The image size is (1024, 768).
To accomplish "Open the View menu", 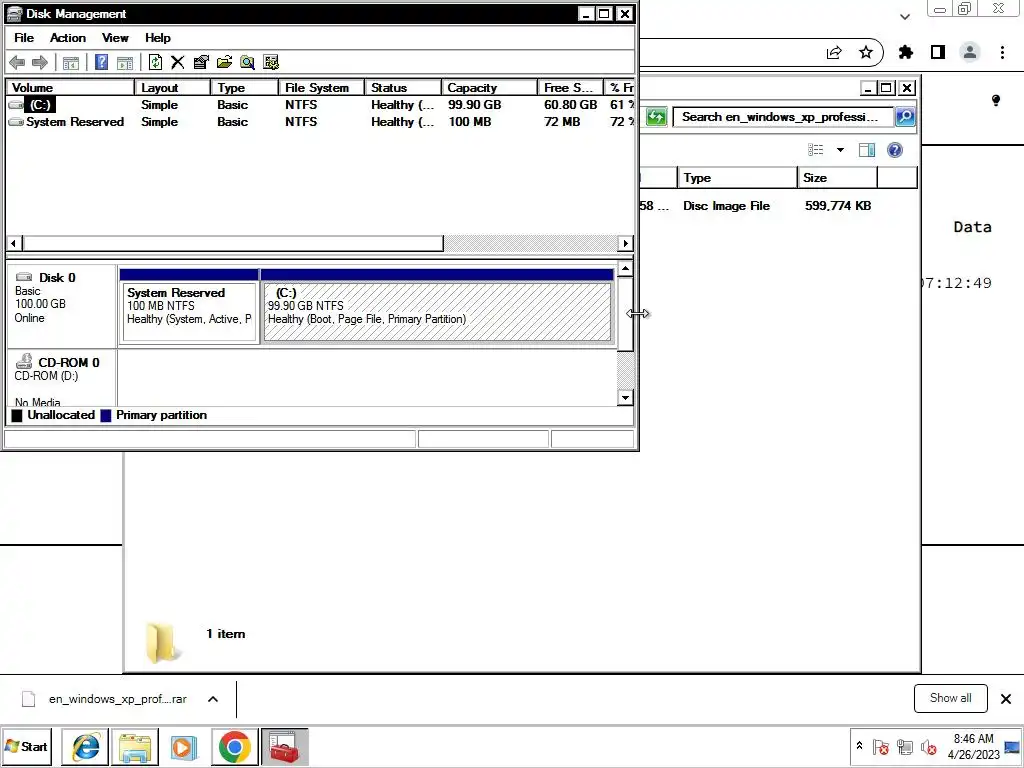I will tap(115, 38).
